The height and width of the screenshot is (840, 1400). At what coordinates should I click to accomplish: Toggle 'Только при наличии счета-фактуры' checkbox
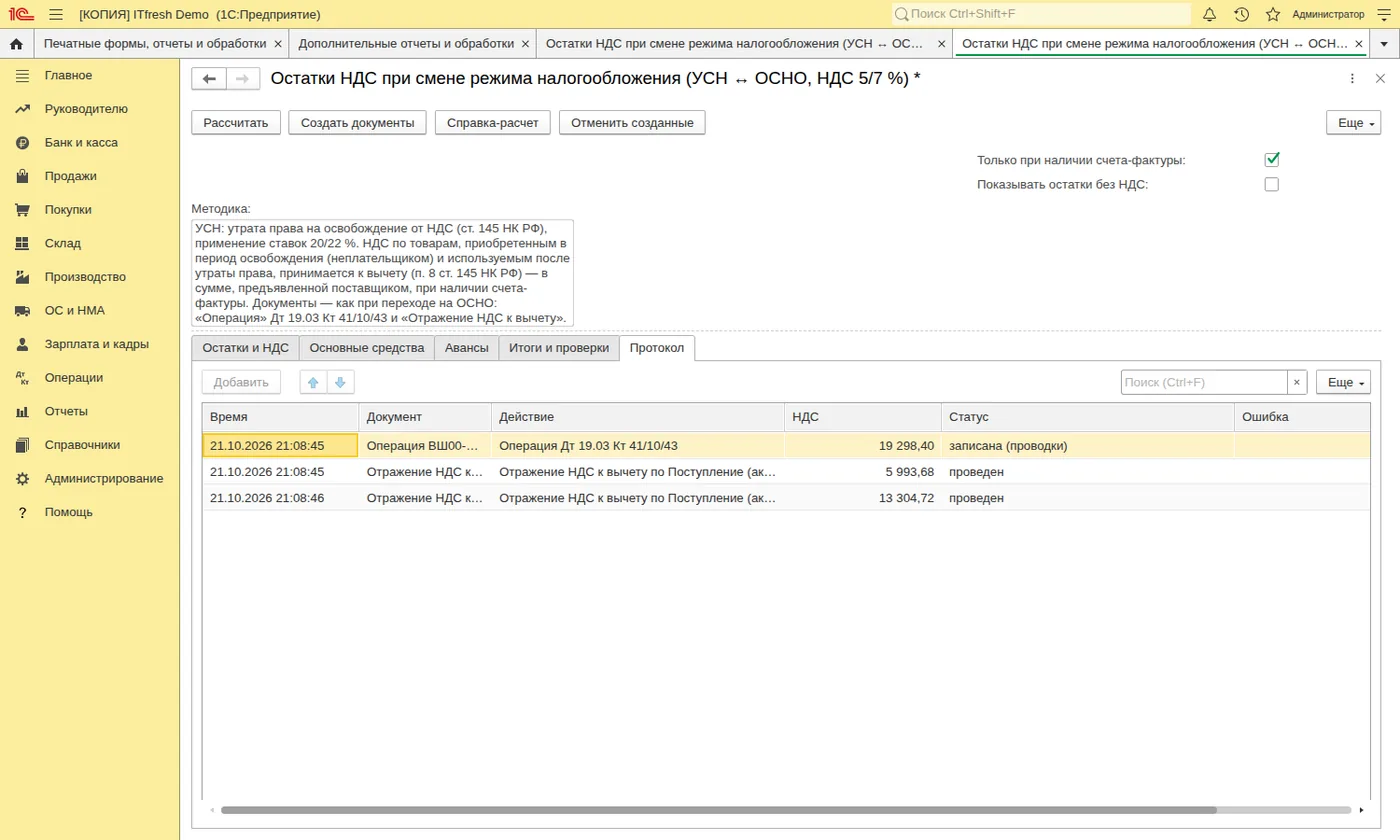point(1272,159)
